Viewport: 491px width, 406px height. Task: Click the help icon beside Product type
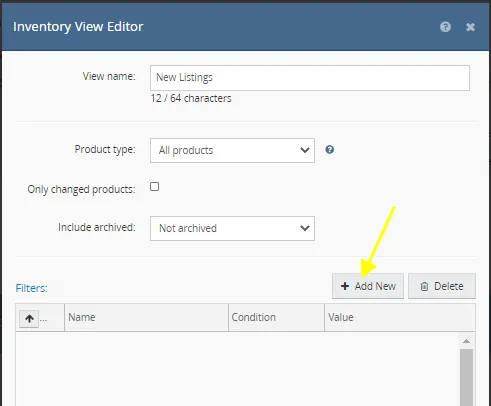point(330,150)
